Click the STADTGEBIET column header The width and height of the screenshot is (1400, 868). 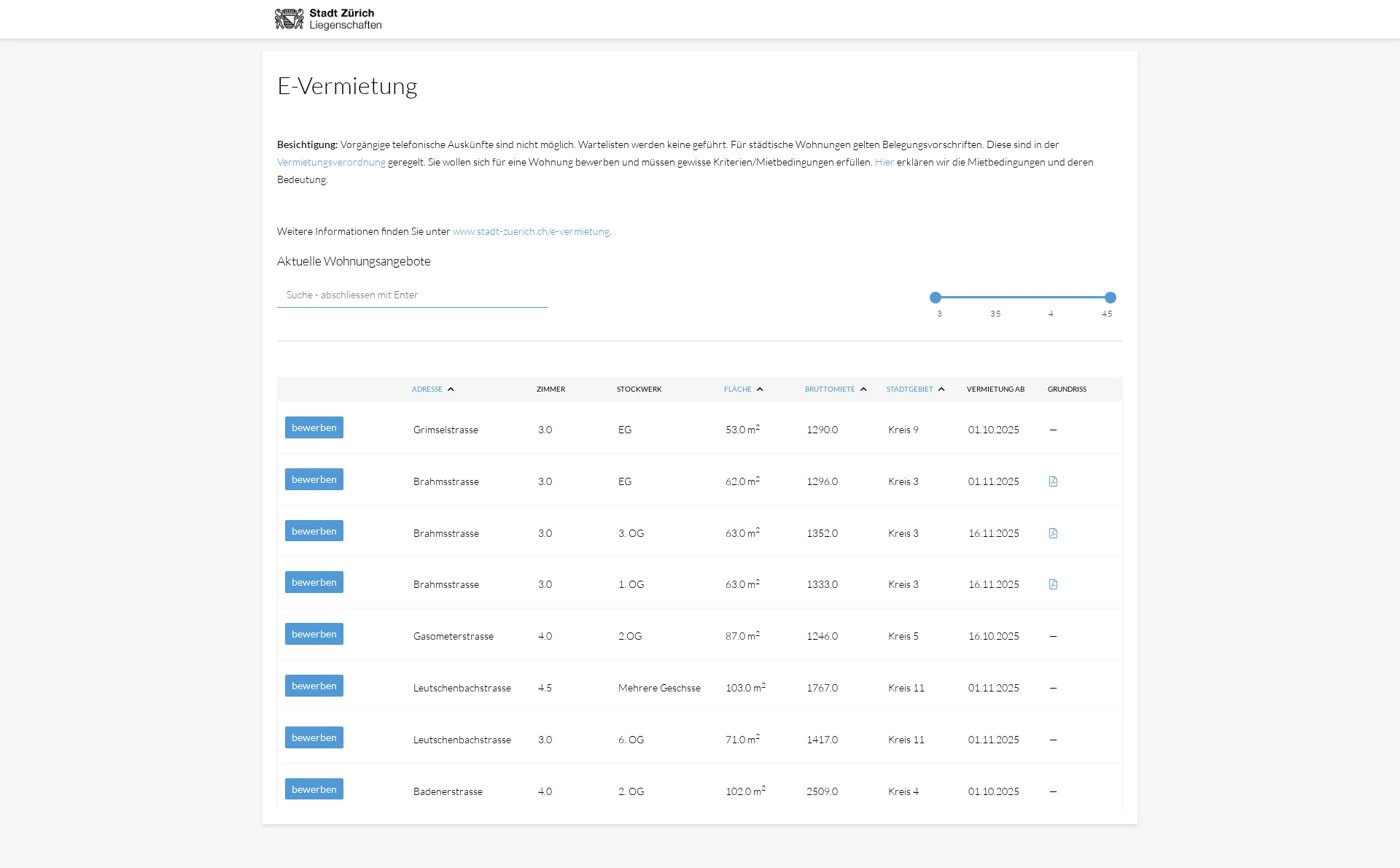tap(909, 390)
